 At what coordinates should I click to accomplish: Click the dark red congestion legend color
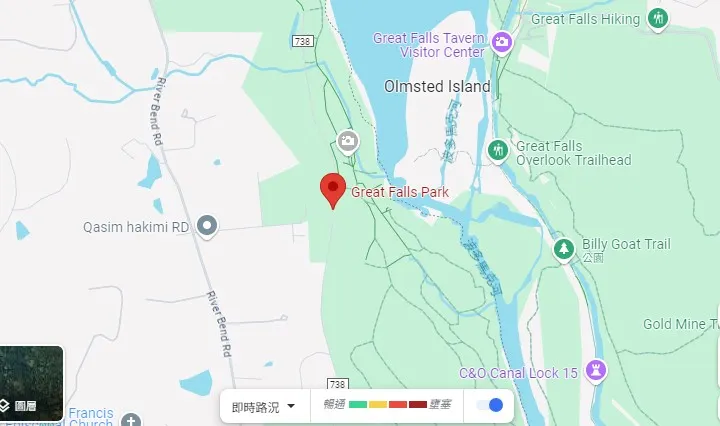[x=418, y=404]
